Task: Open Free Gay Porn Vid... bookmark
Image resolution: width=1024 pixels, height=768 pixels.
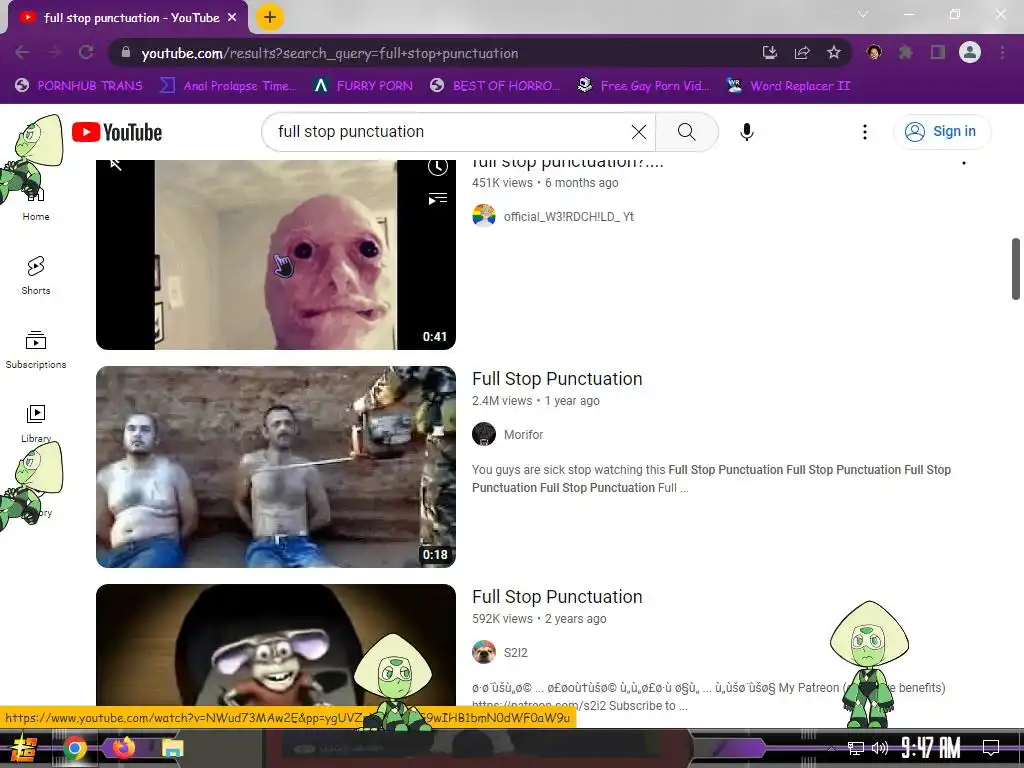Action: tap(643, 86)
